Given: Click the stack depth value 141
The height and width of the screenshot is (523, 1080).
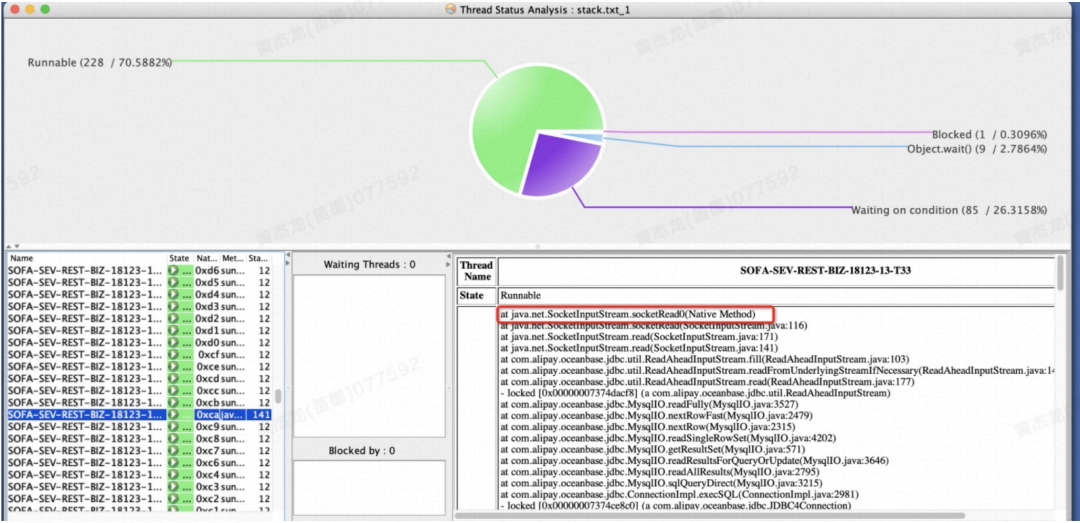Looking at the screenshot, I should point(261,415).
